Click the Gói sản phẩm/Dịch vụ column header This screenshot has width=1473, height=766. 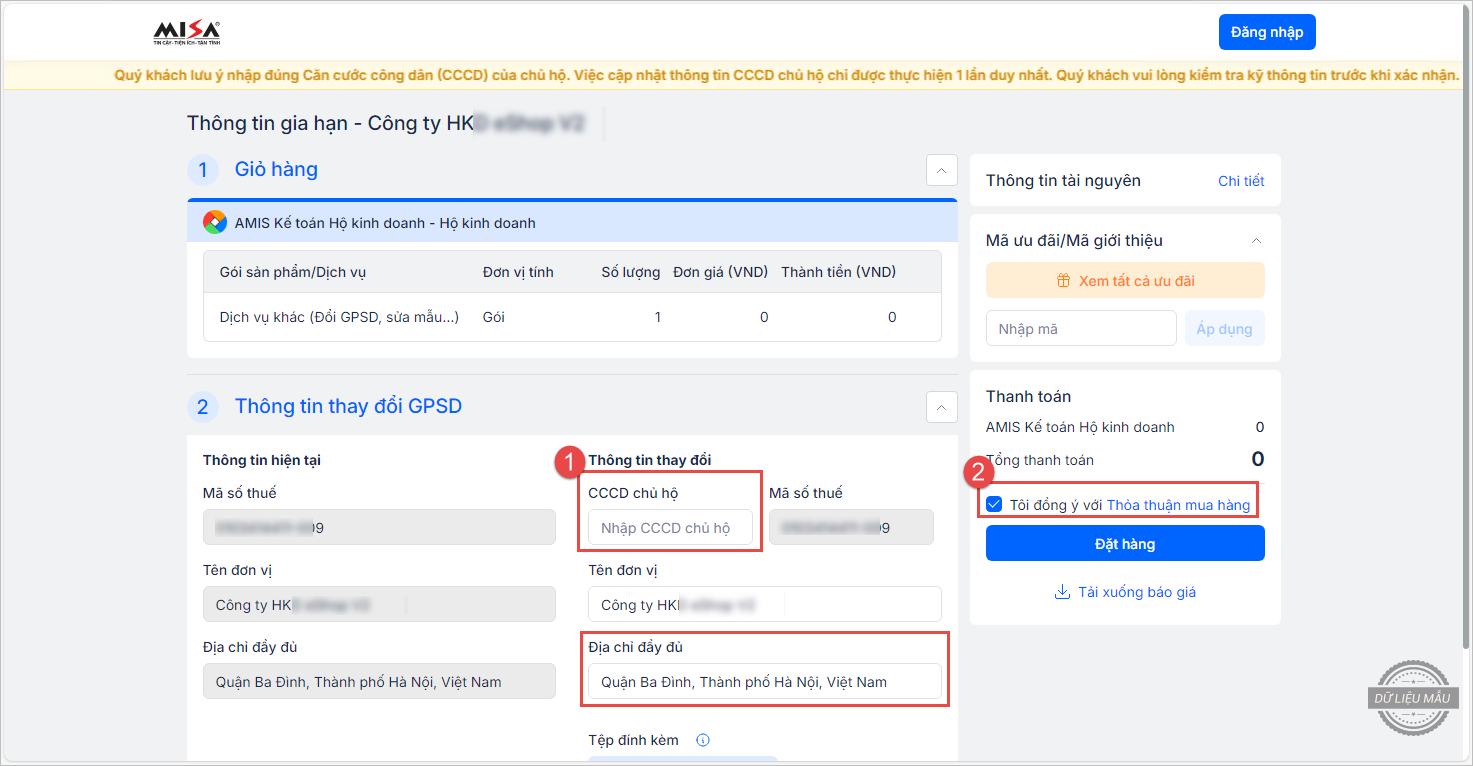pyautogui.click(x=293, y=272)
